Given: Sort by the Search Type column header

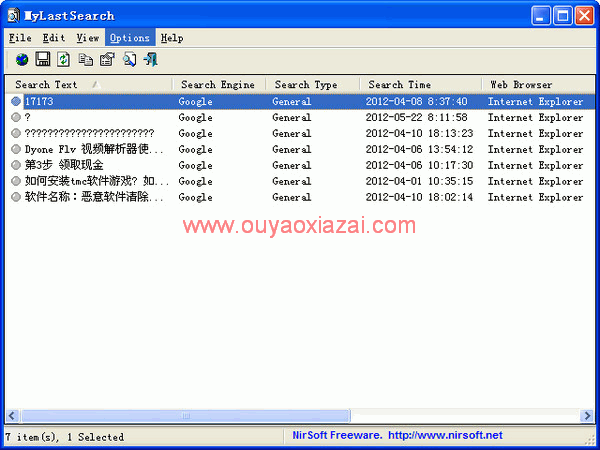Looking at the screenshot, I should tap(313, 85).
